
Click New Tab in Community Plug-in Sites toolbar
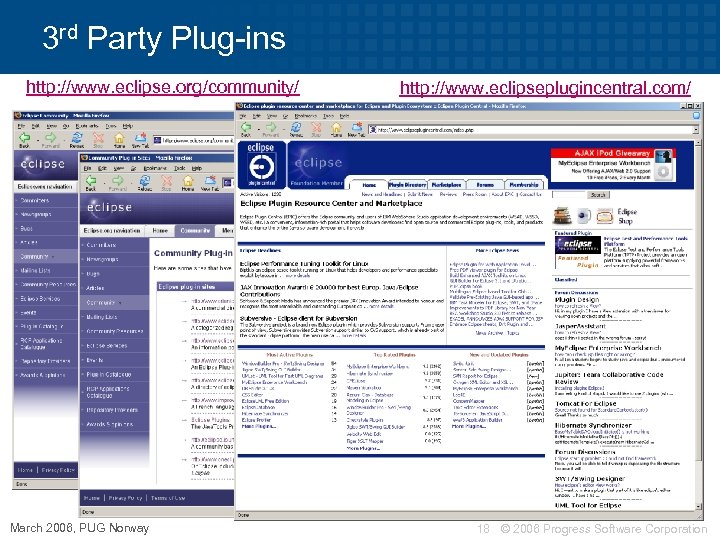click(210, 182)
